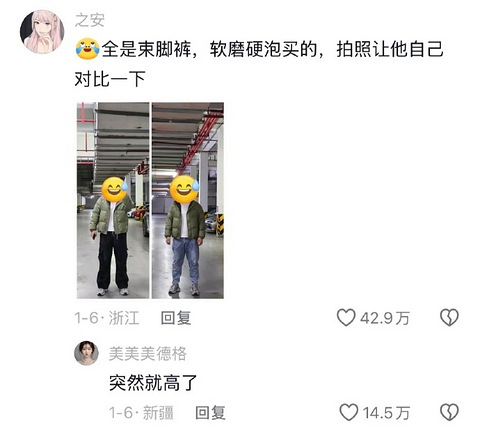The width and height of the screenshot is (480, 433).
Task: Dislike 之安's comment with broken heart
Action: point(449,317)
